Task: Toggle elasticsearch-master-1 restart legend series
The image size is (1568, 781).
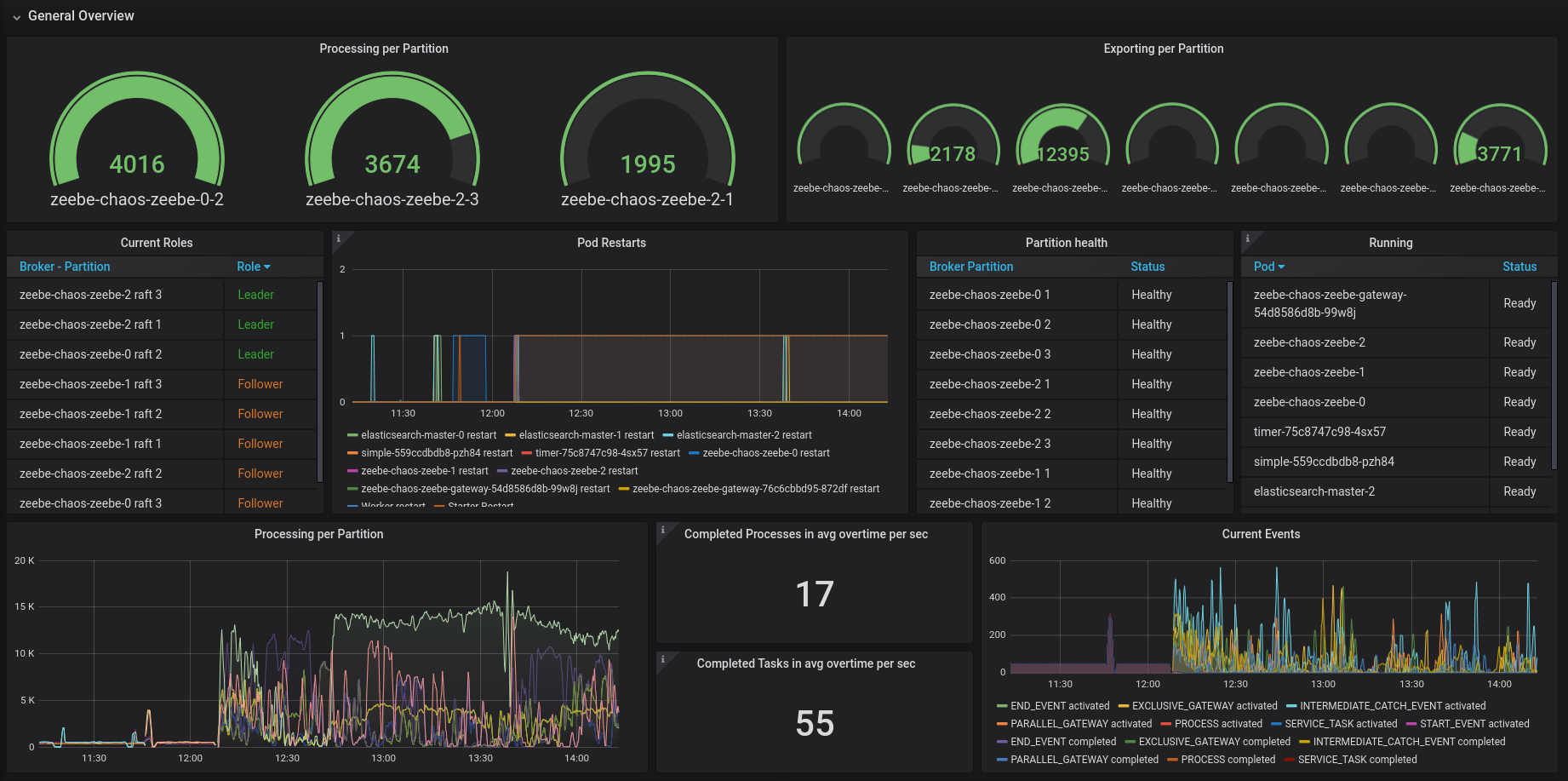Action: point(587,435)
